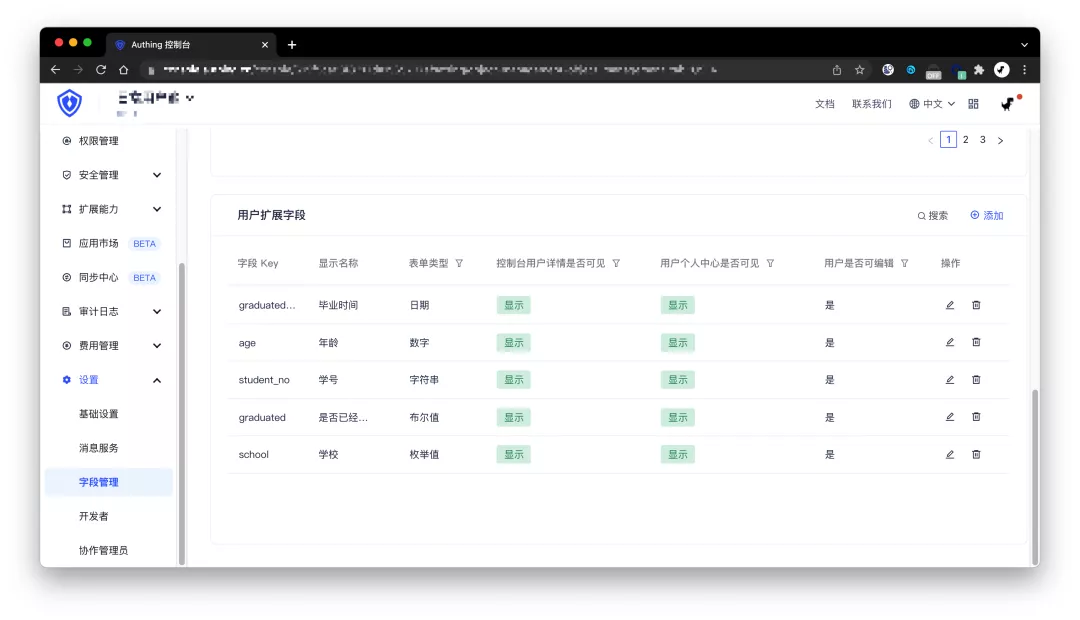Go back in browser history
Image resolution: width=1080 pixels, height=620 pixels.
[x=56, y=70]
